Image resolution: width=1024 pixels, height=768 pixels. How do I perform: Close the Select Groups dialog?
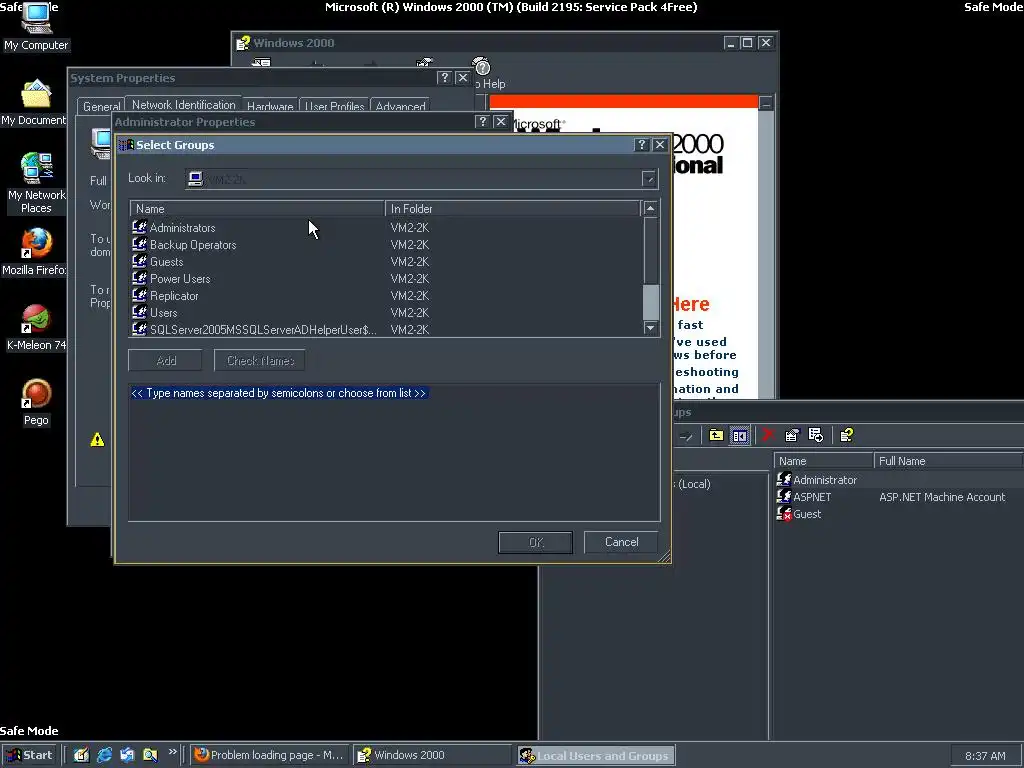point(660,145)
